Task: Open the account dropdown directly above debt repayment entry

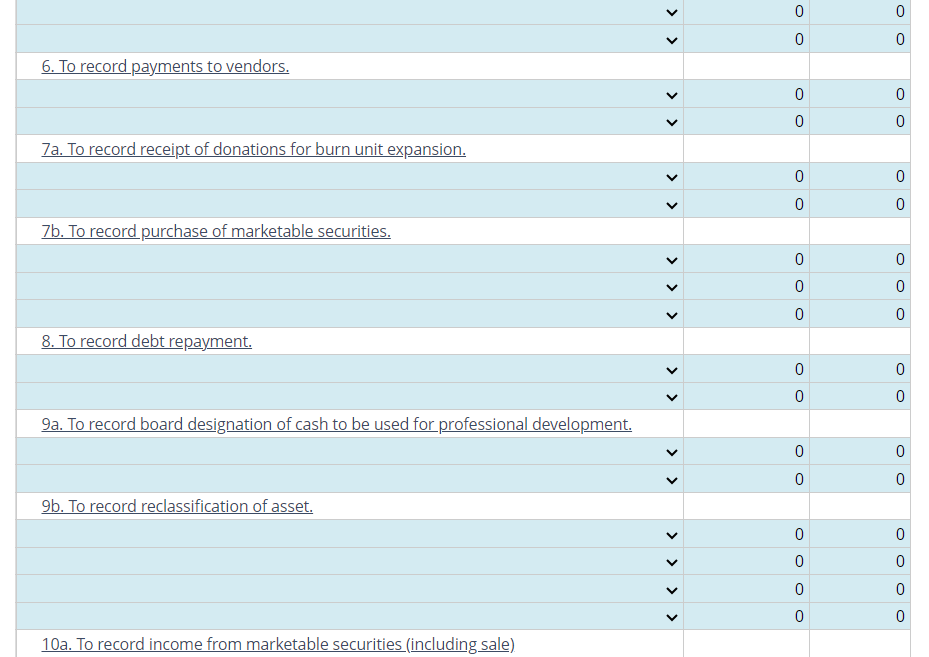Action: click(670, 314)
